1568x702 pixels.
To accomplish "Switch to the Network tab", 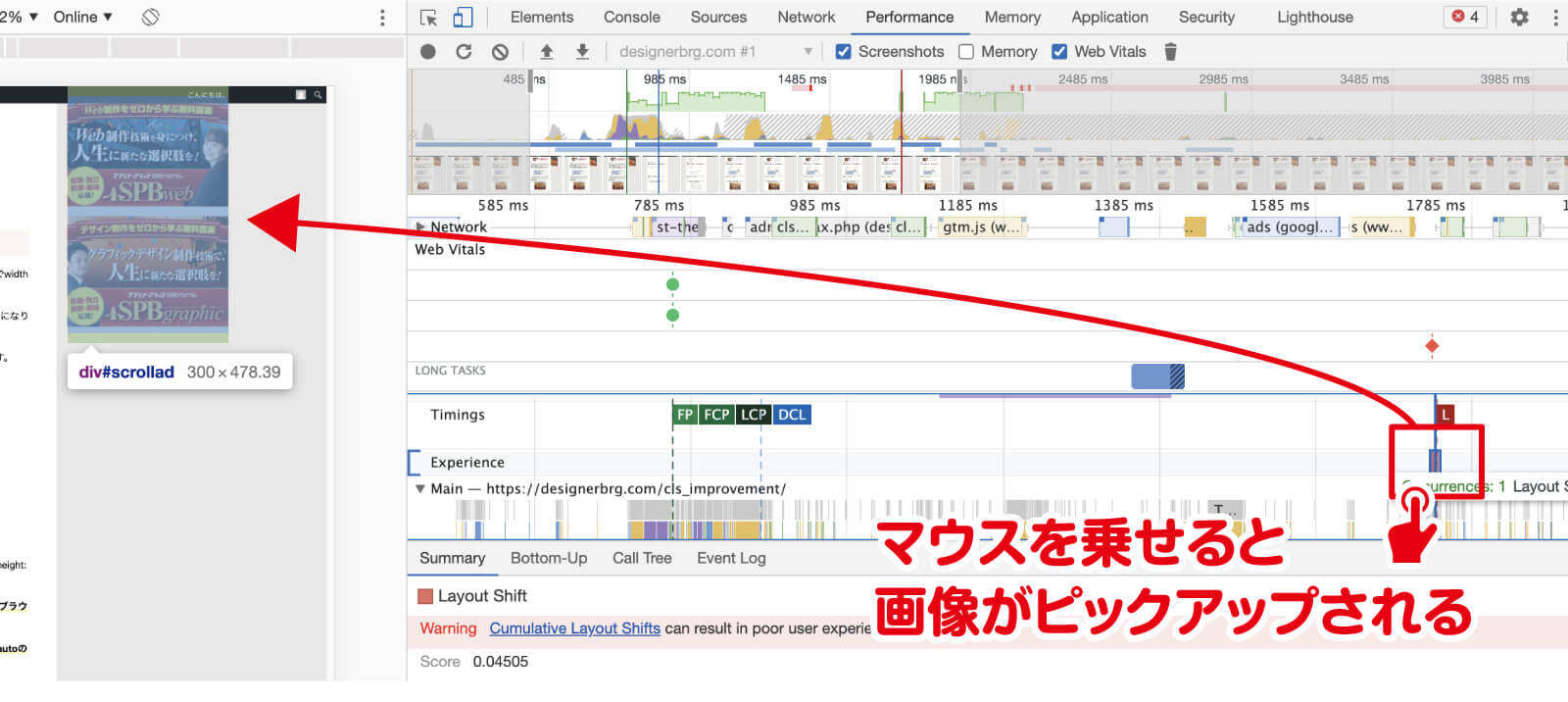I will point(806,18).
